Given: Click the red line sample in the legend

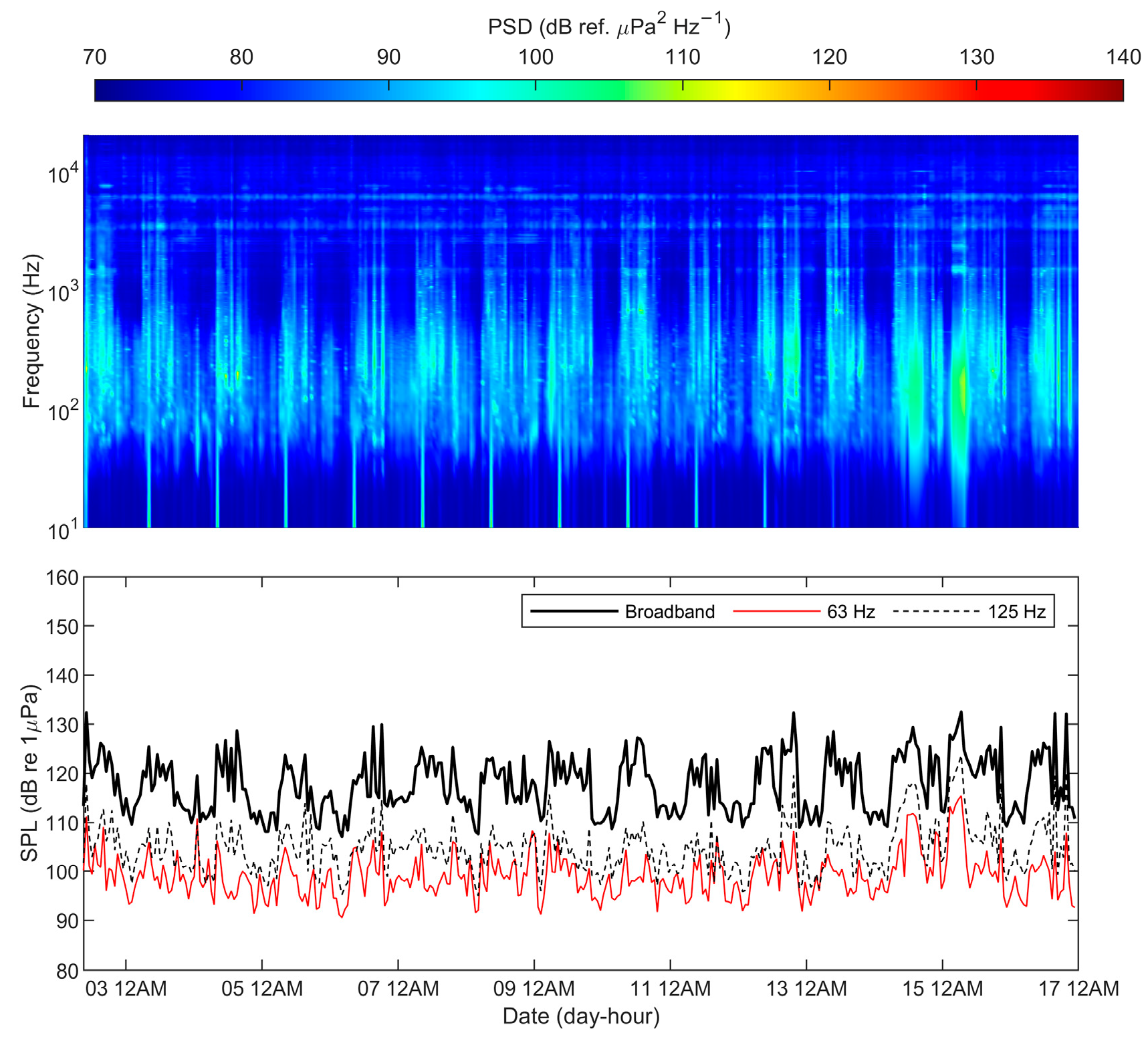Looking at the screenshot, I should tap(776, 611).
